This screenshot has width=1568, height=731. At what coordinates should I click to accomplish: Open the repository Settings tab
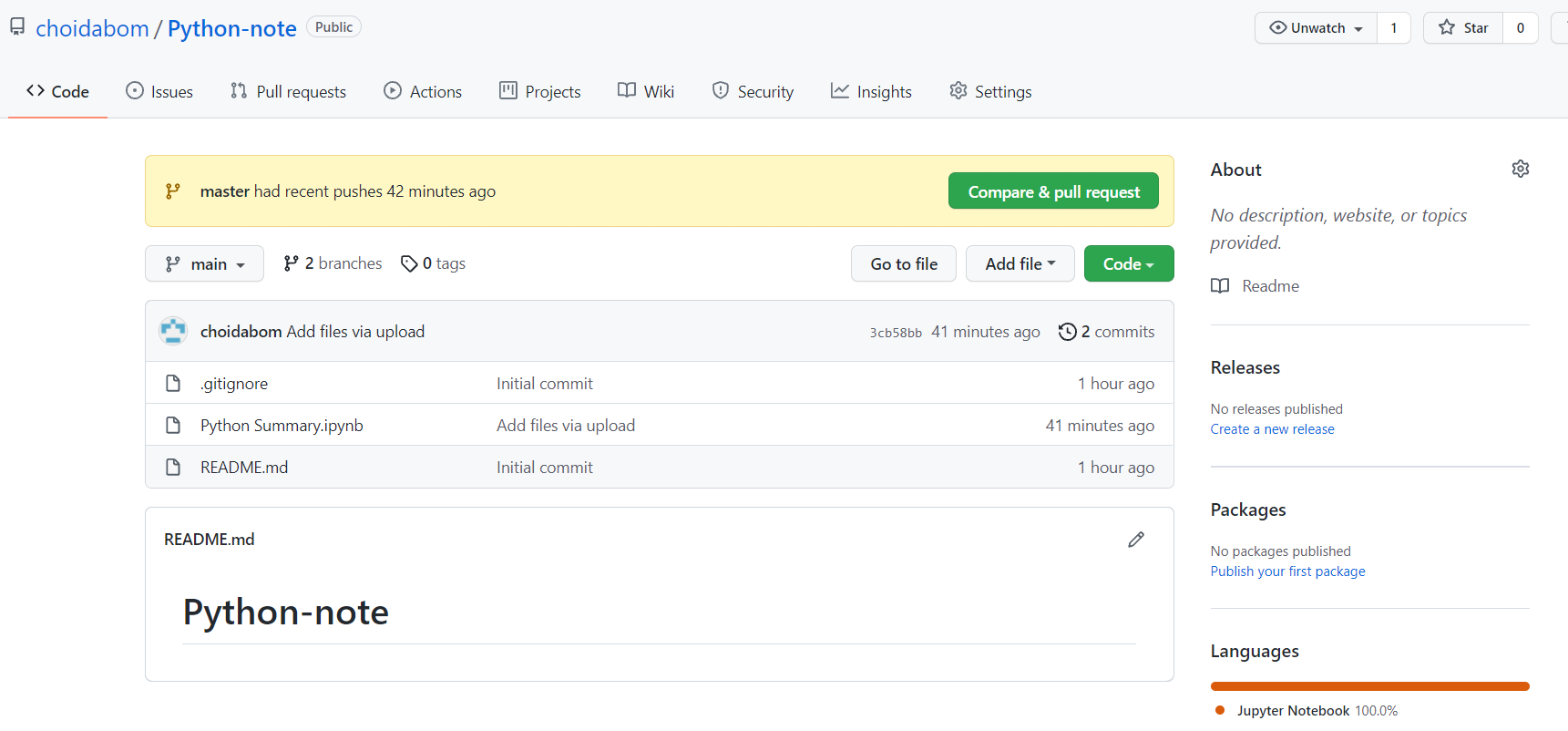990,91
